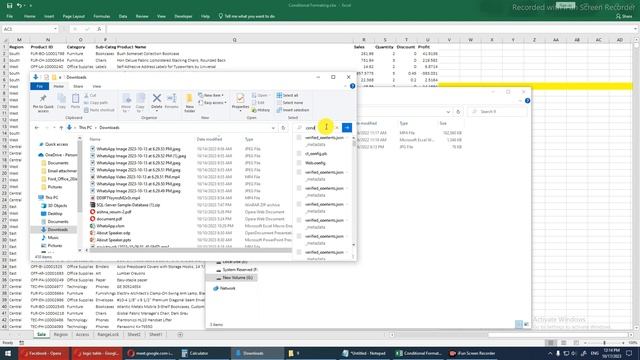Select Network in back Explorer window

coord(224,288)
